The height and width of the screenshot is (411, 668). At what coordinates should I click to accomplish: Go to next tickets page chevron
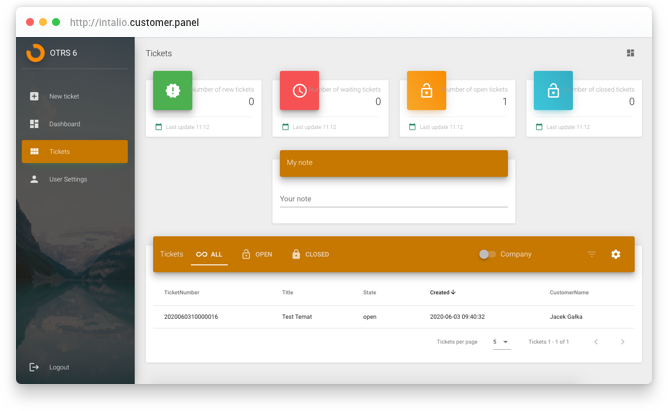622,342
